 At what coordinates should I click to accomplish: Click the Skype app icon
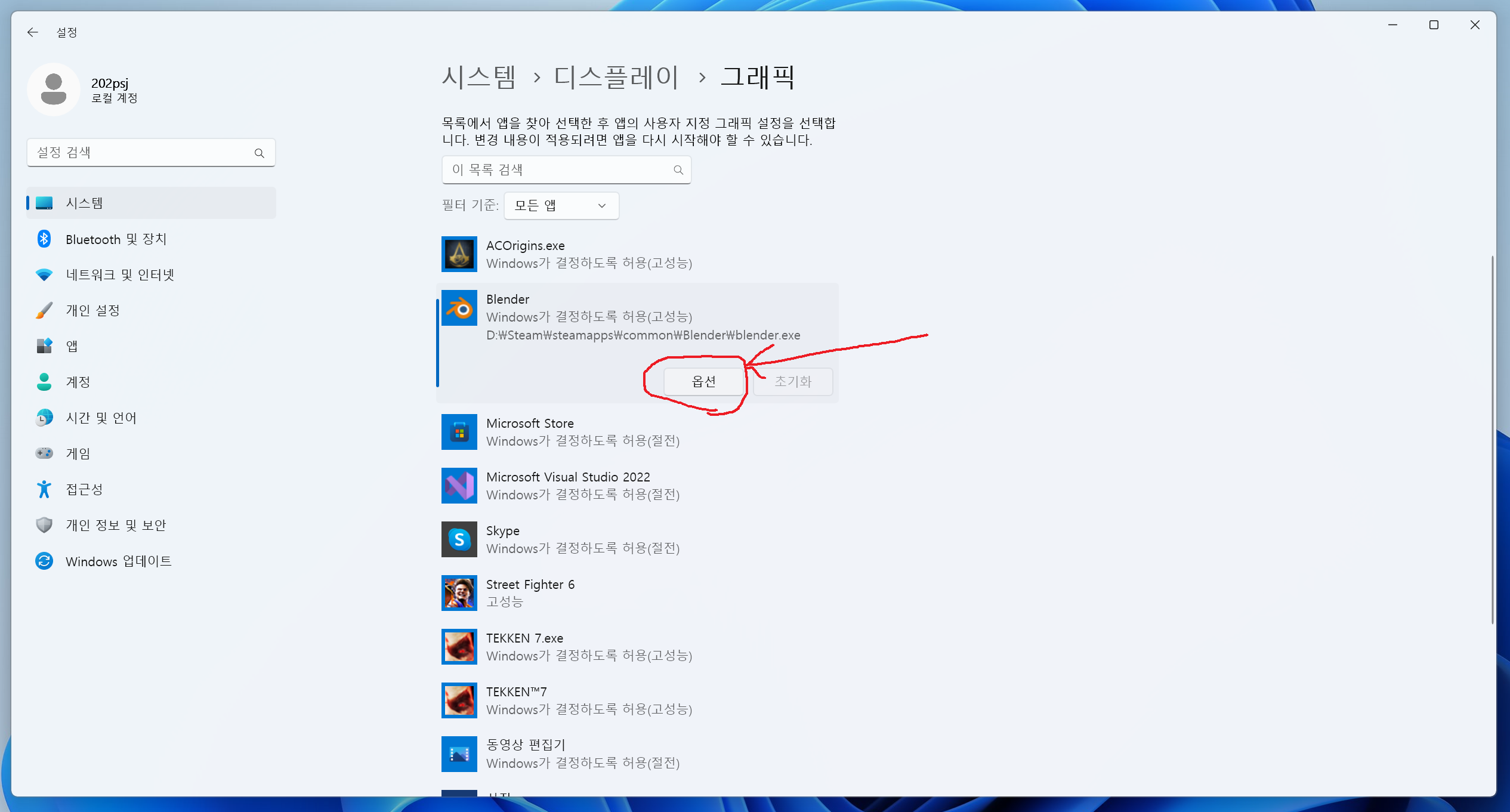pos(459,539)
